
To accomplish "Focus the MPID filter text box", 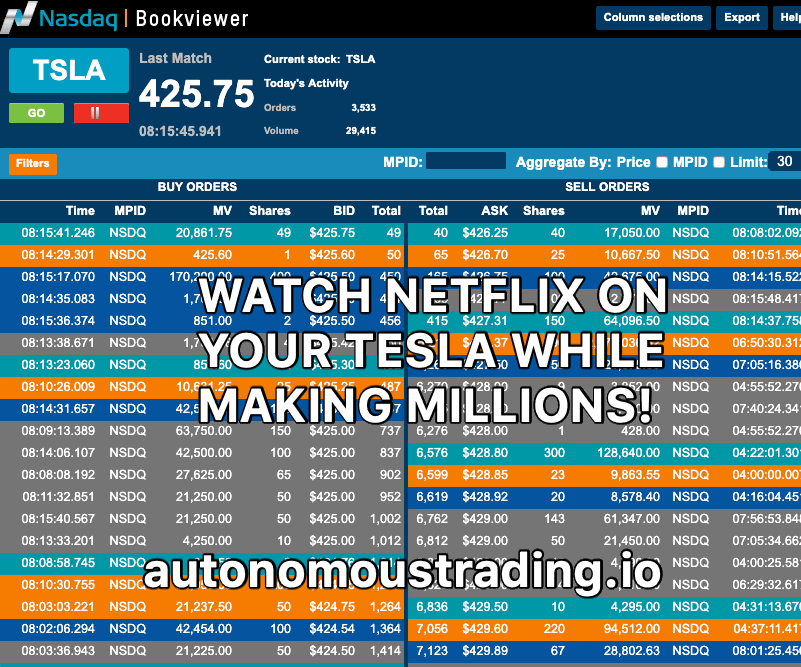I will [x=465, y=161].
